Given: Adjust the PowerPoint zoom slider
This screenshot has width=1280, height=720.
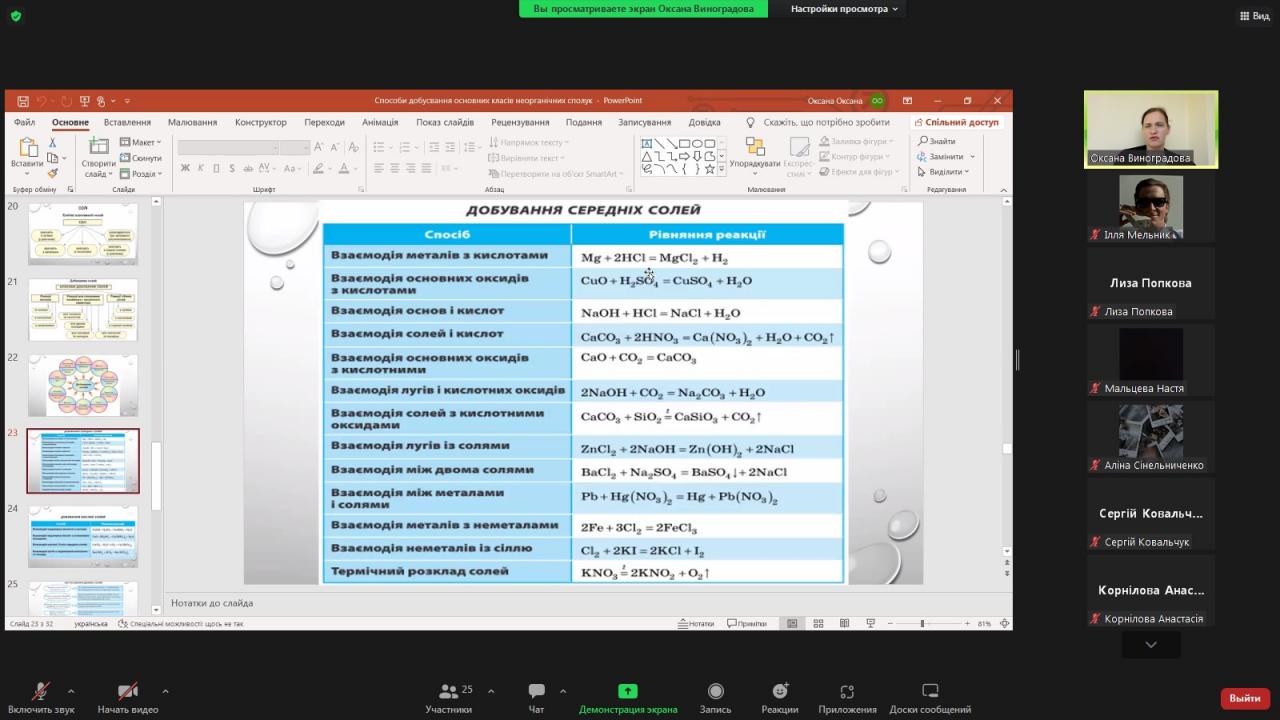Looking at the screenshot, I should point(922,623).
